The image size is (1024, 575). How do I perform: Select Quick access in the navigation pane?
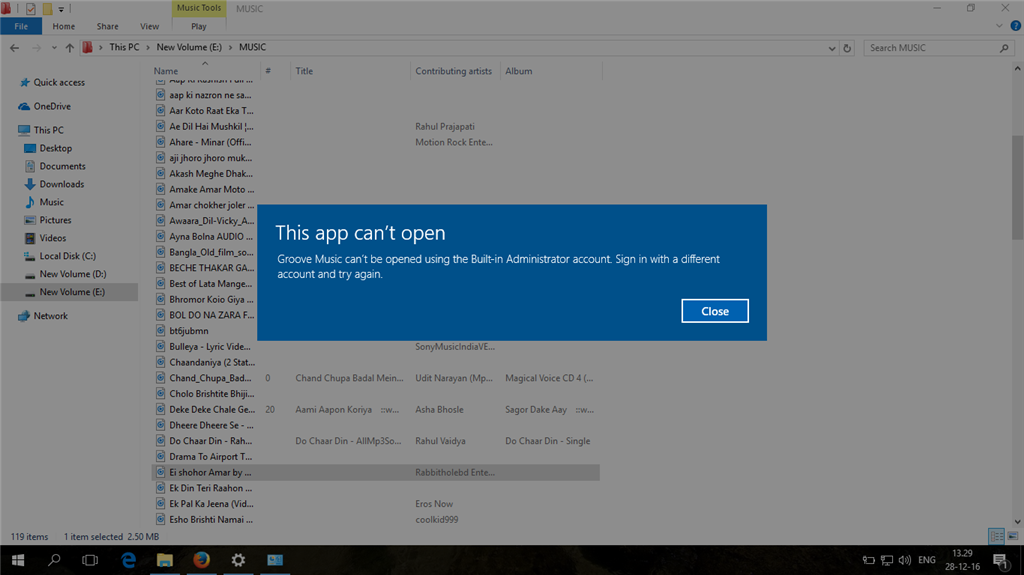pyautogui.click(x=59, y=82)
